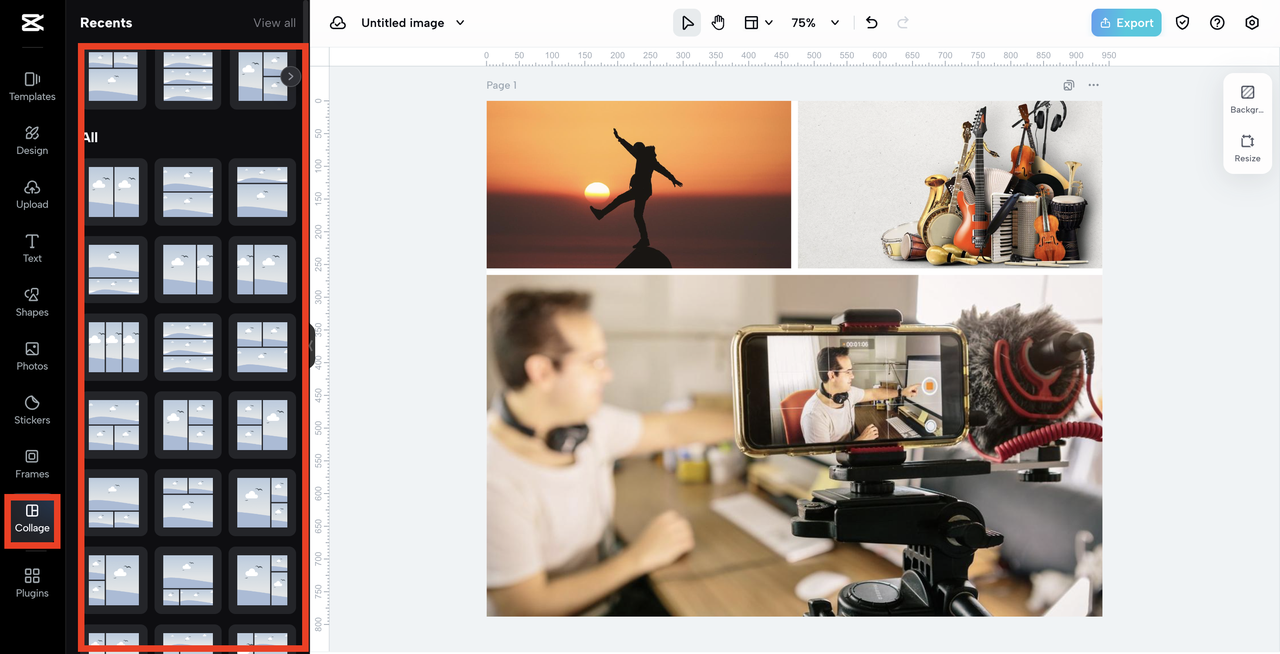
Task: Open the help question mark icon
Action: coord(1217,23)
